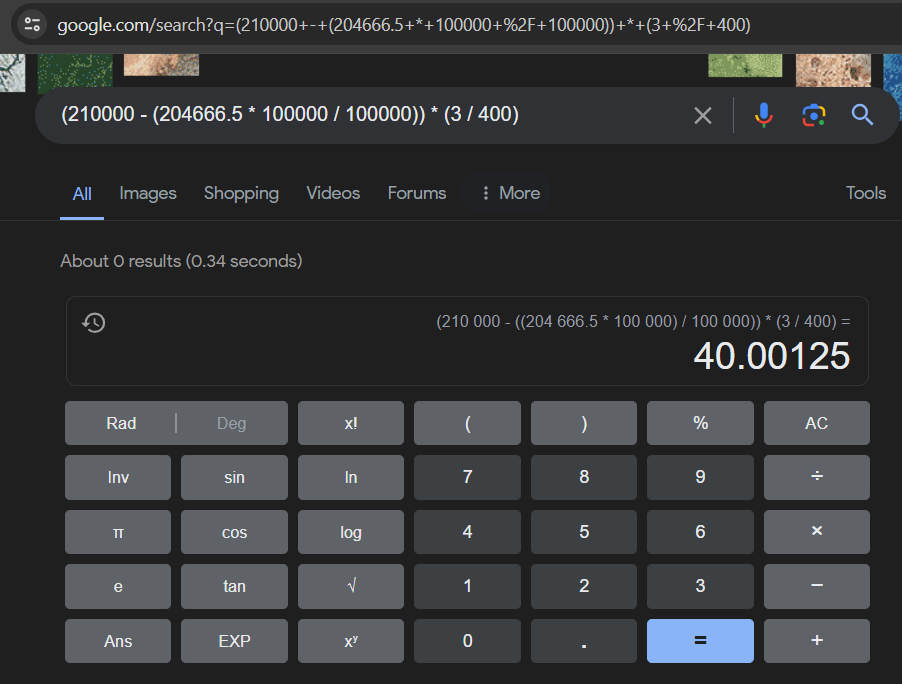Insert the π constant
The image size is (902, 684).
[118, 532]
